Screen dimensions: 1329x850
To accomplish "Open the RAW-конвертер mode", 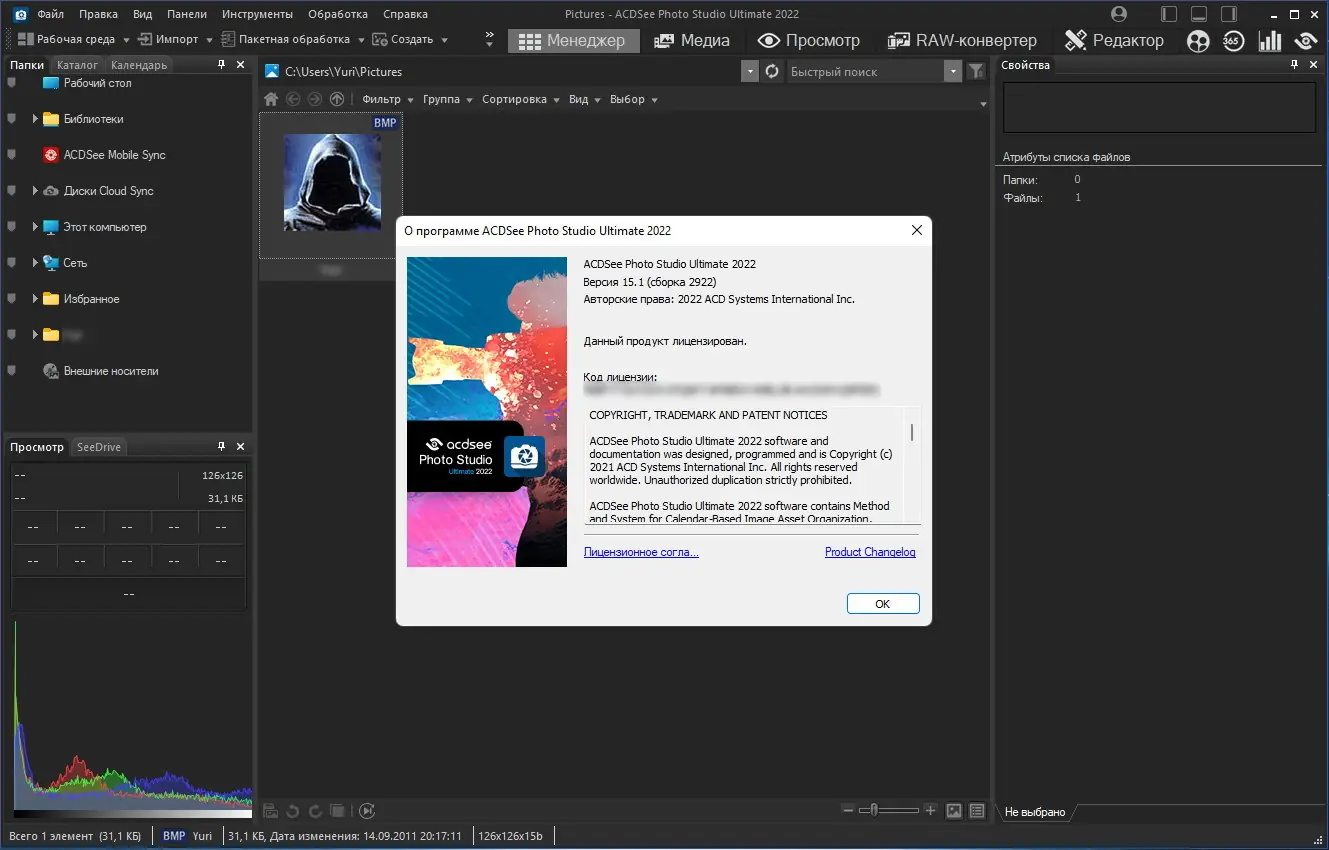I will point(962,41).
